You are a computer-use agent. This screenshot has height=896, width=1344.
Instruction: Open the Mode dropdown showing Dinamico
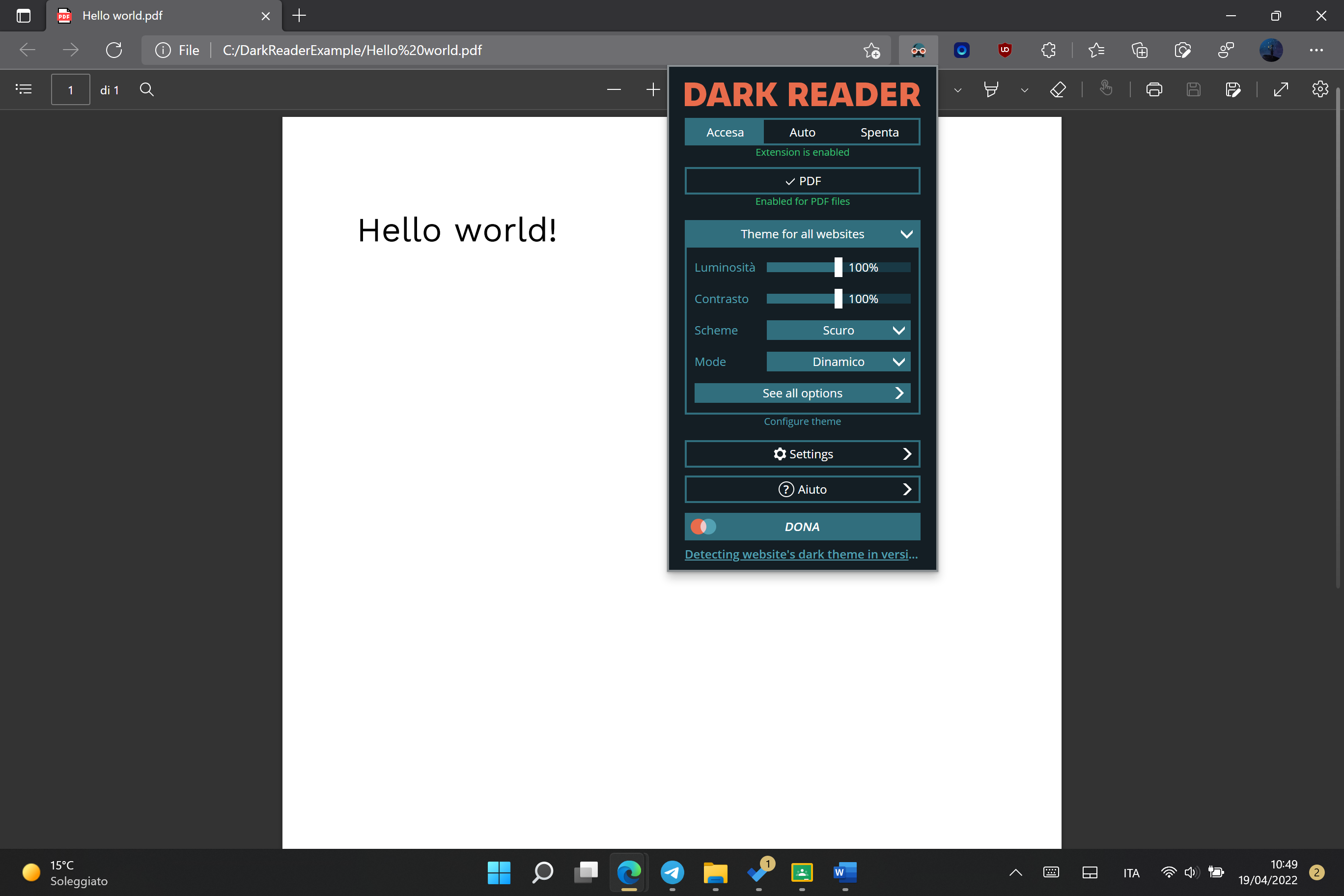point(839,361)
